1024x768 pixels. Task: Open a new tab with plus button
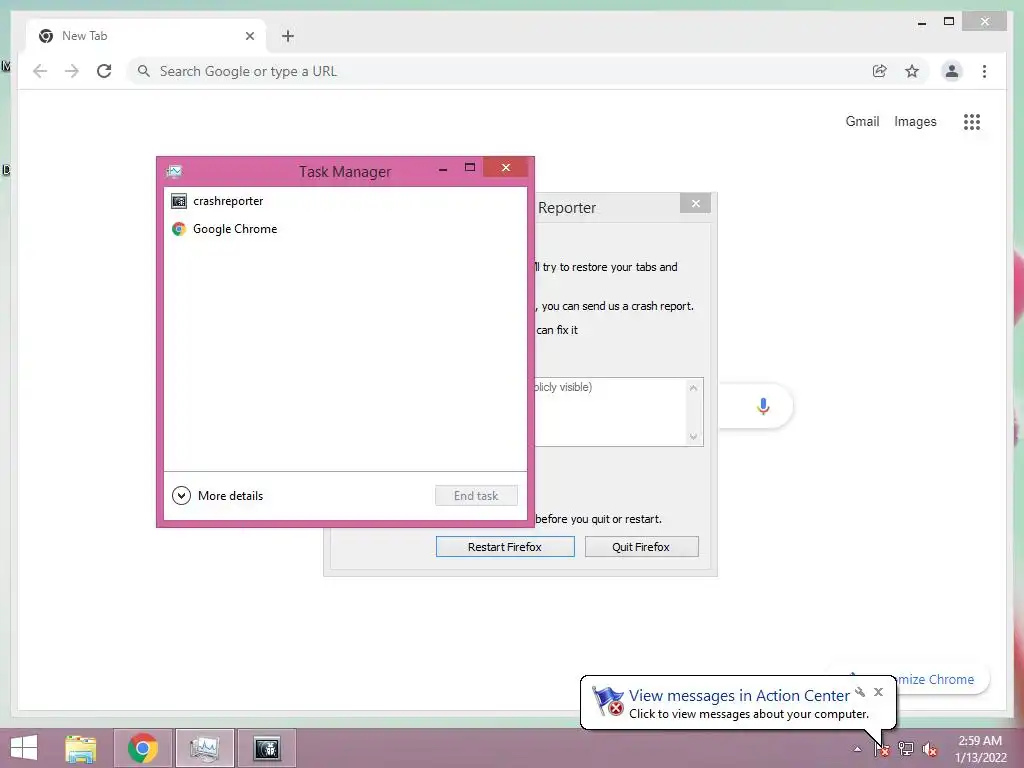click(x=288, y=36)
